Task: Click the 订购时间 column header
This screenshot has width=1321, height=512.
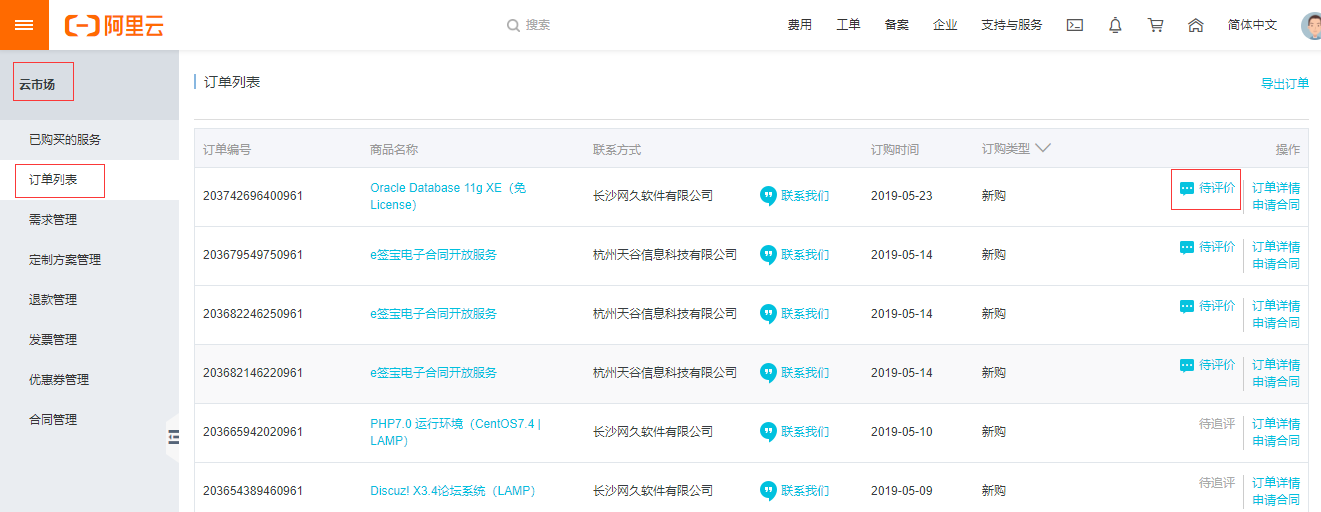Action: coord(895,150)
